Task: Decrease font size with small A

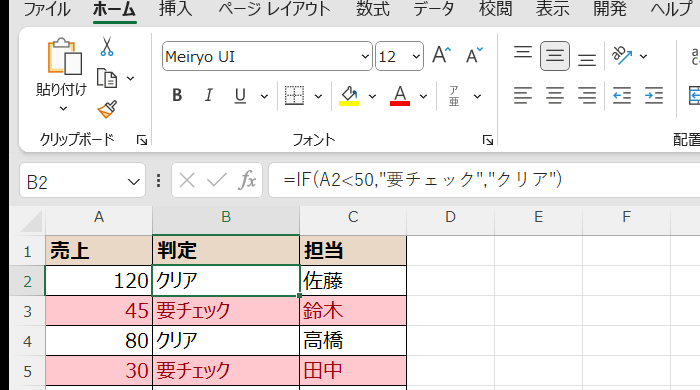Action: 474,55
